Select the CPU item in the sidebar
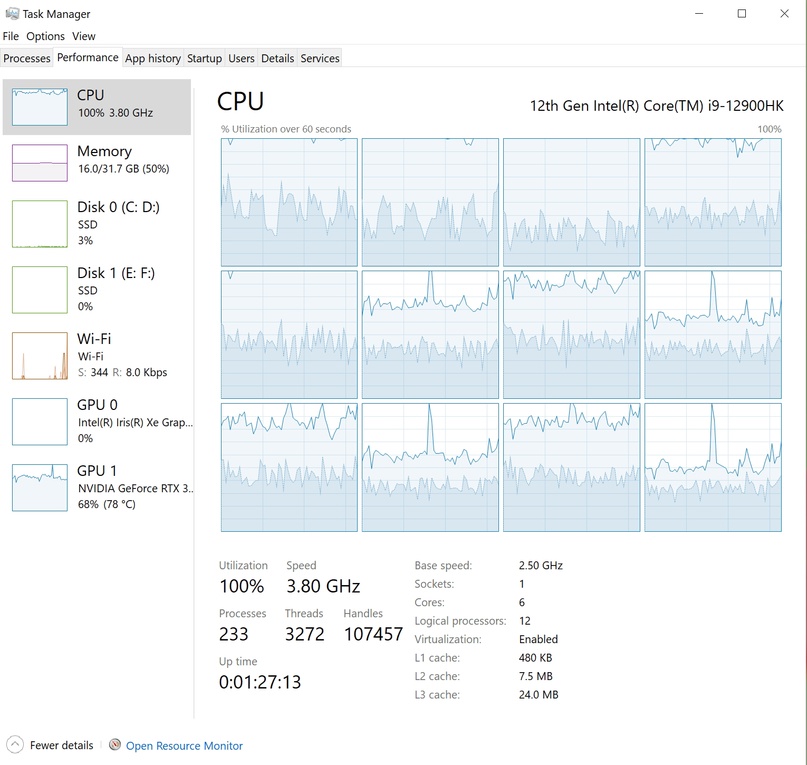The image size is (807, 765). click(x=97, y=107)
